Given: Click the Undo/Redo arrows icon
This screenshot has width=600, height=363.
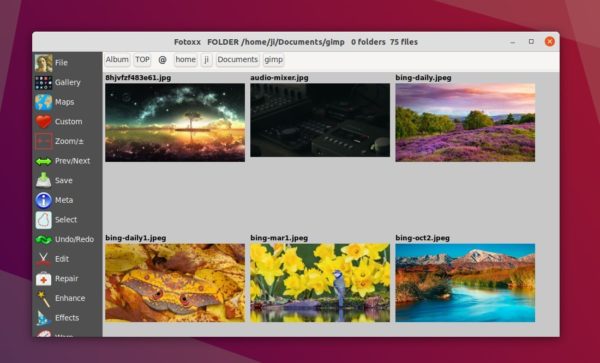Looking at the screenshot, I should point(43,239).
